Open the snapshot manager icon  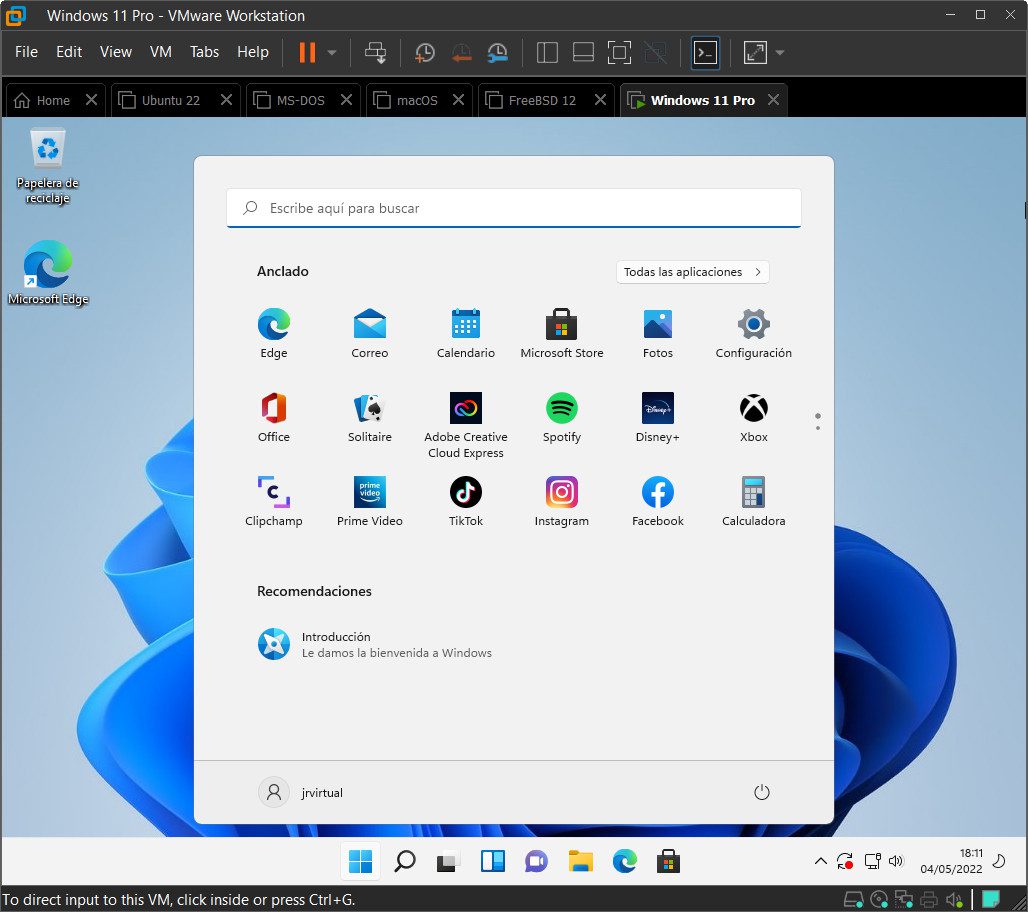click(x=498, y=52)
